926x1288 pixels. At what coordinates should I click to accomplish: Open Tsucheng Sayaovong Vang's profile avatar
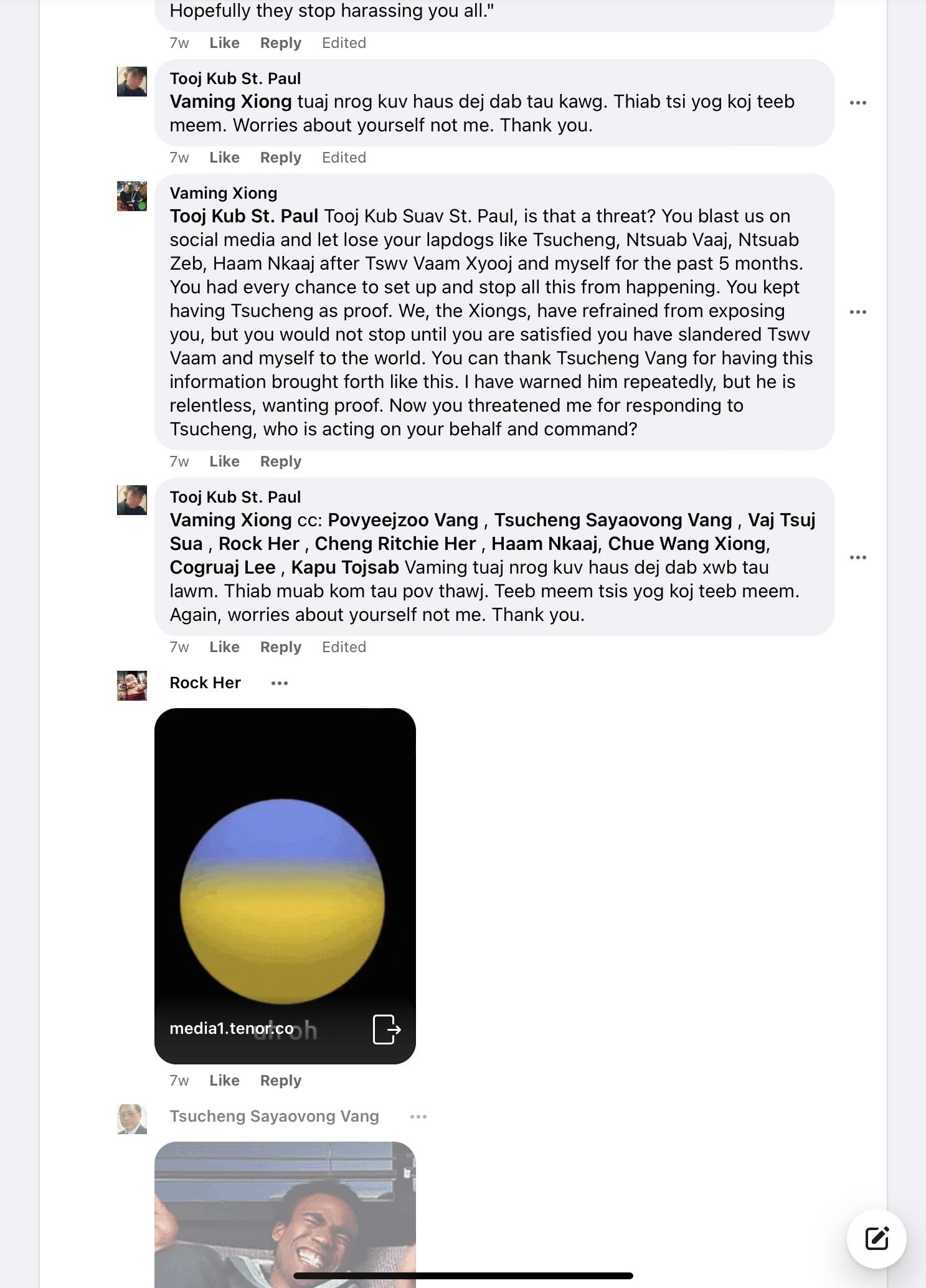point(132,1119)
